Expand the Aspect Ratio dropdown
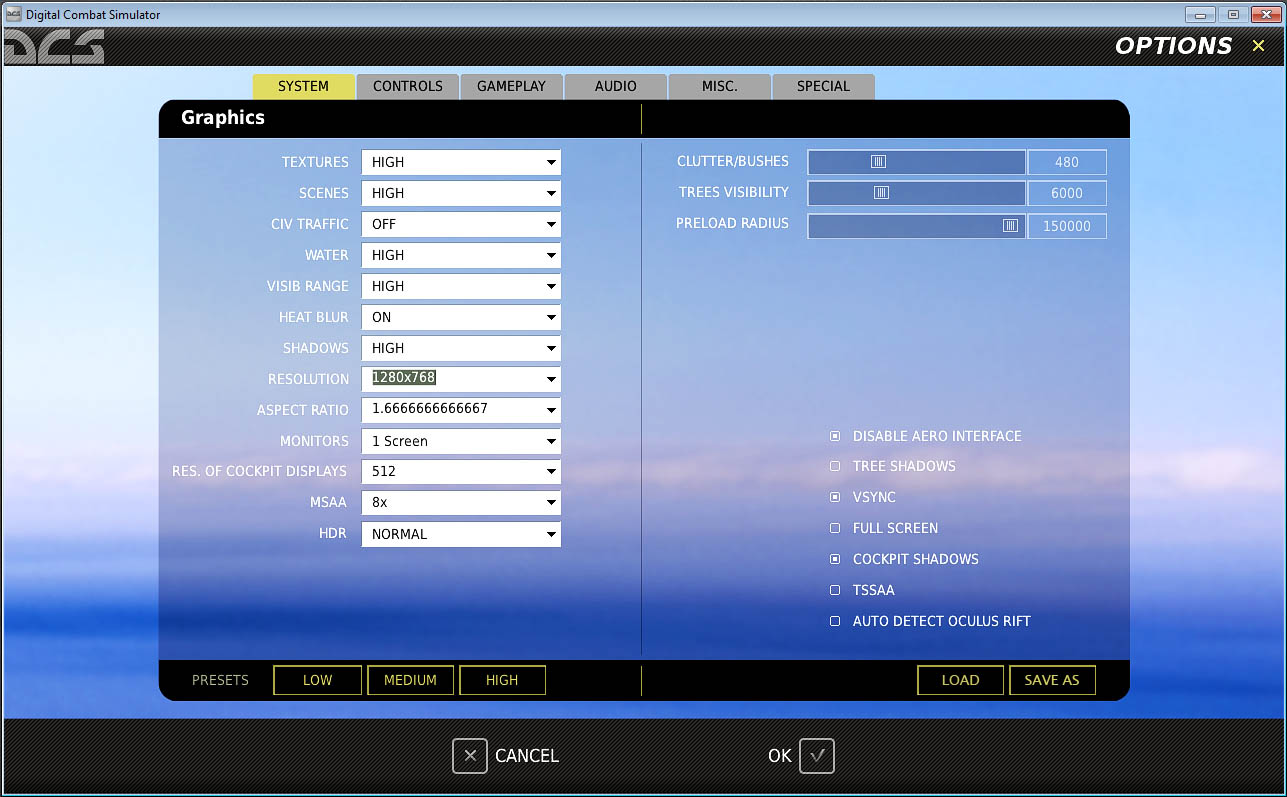The width and height of the screenshot is (1287, 797). 461,410
